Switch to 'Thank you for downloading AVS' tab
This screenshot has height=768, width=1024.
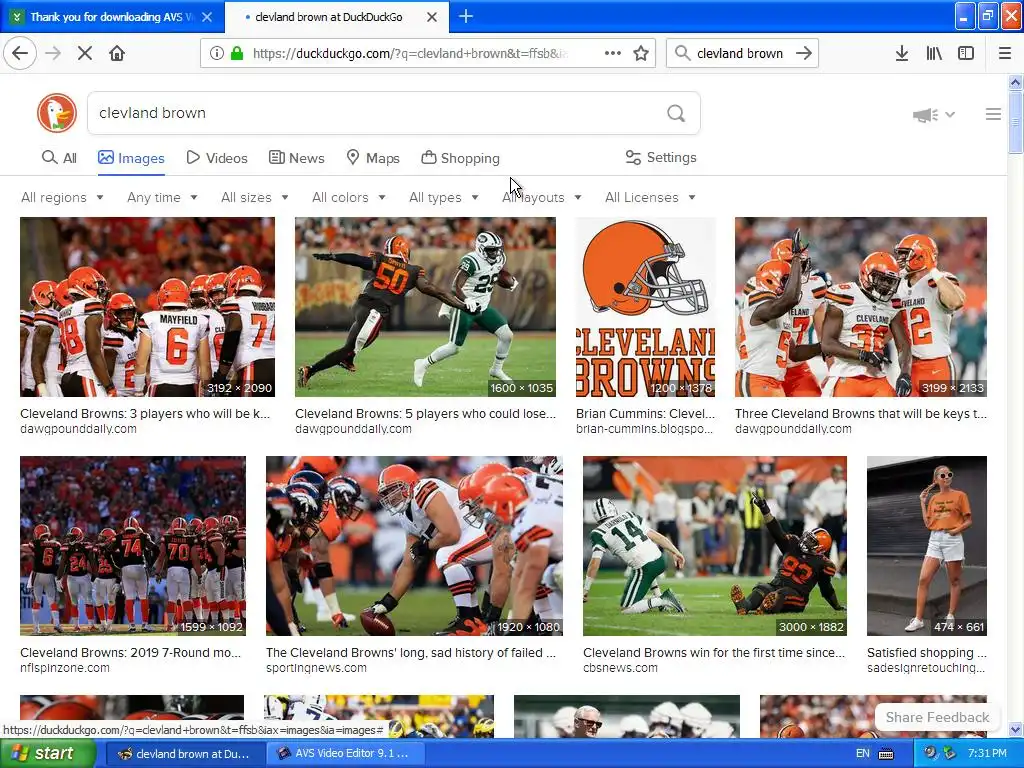point(112,17)
